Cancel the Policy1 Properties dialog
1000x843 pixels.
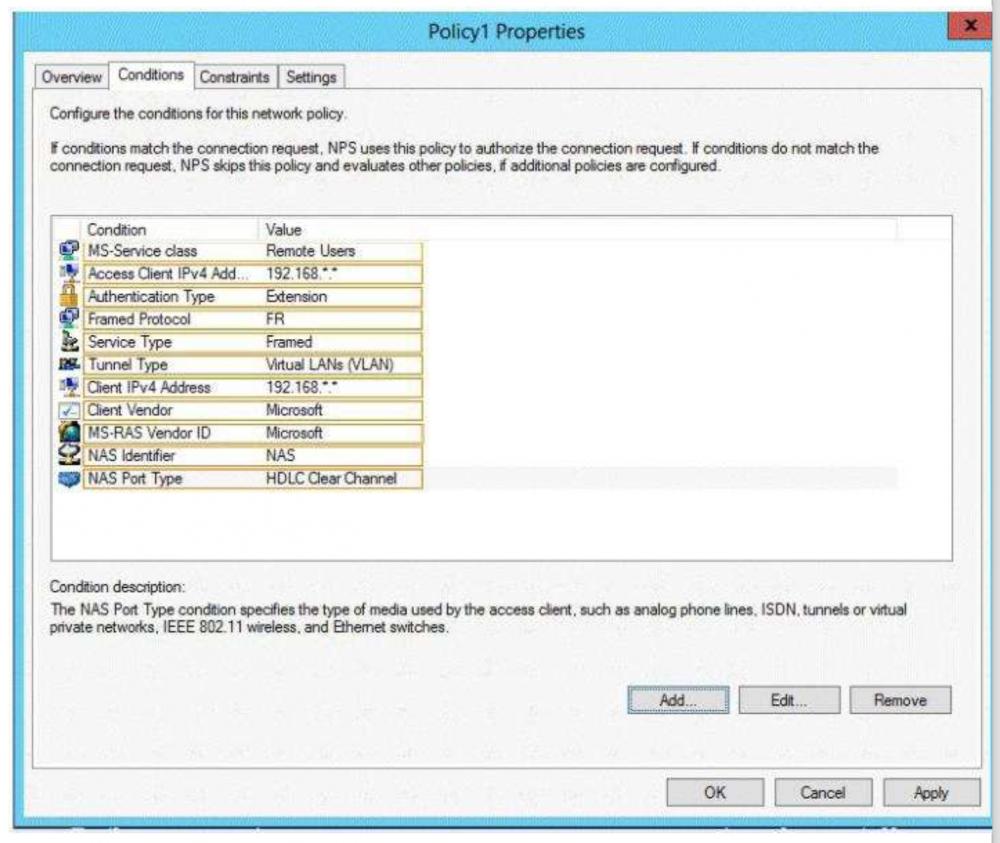[x=823, y=792]
